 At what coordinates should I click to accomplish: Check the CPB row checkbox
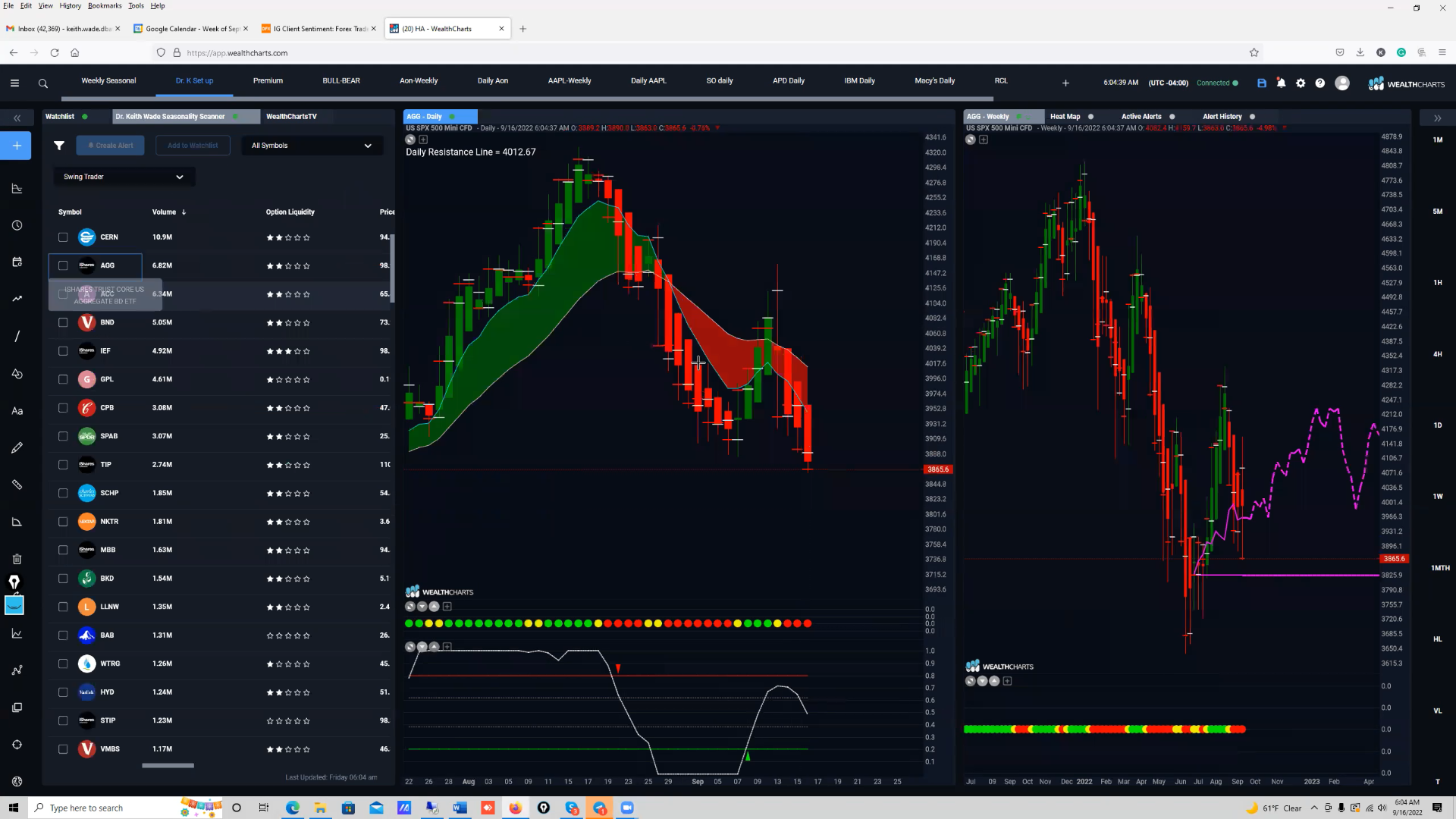pyautogui.click(x=63, y=408)
